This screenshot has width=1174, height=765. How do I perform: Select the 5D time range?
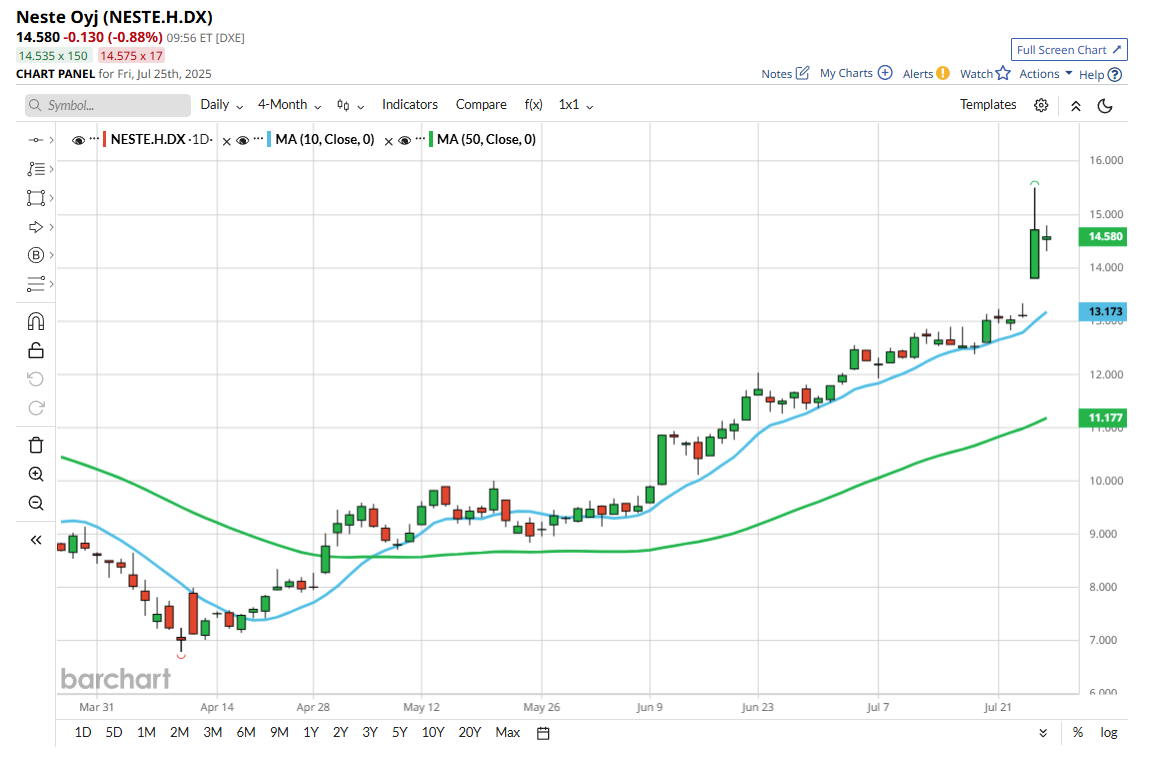(114, 733)
